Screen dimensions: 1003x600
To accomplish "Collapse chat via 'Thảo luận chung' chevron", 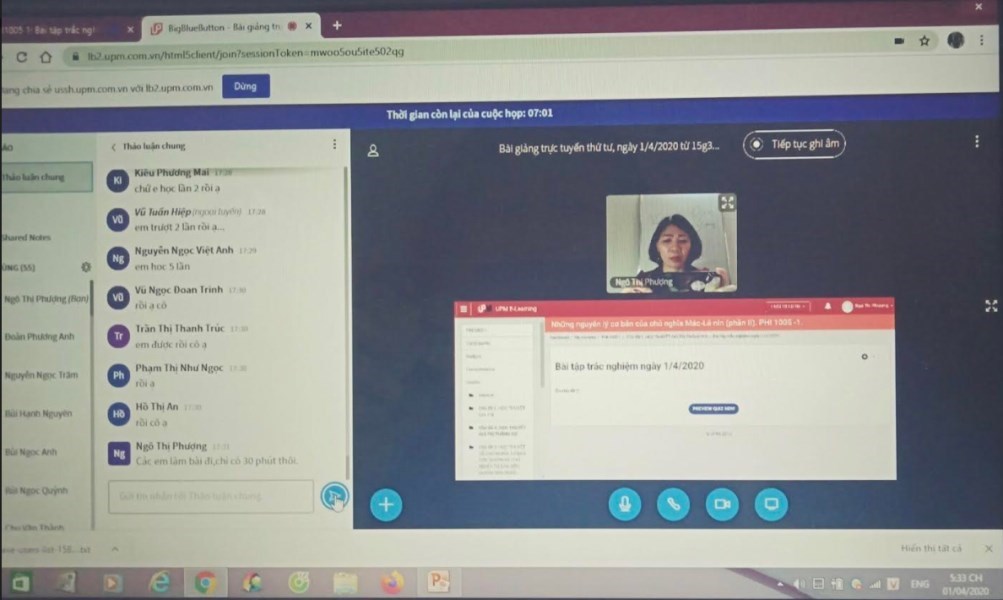I will pyautogui.click(x=113, y=146).
